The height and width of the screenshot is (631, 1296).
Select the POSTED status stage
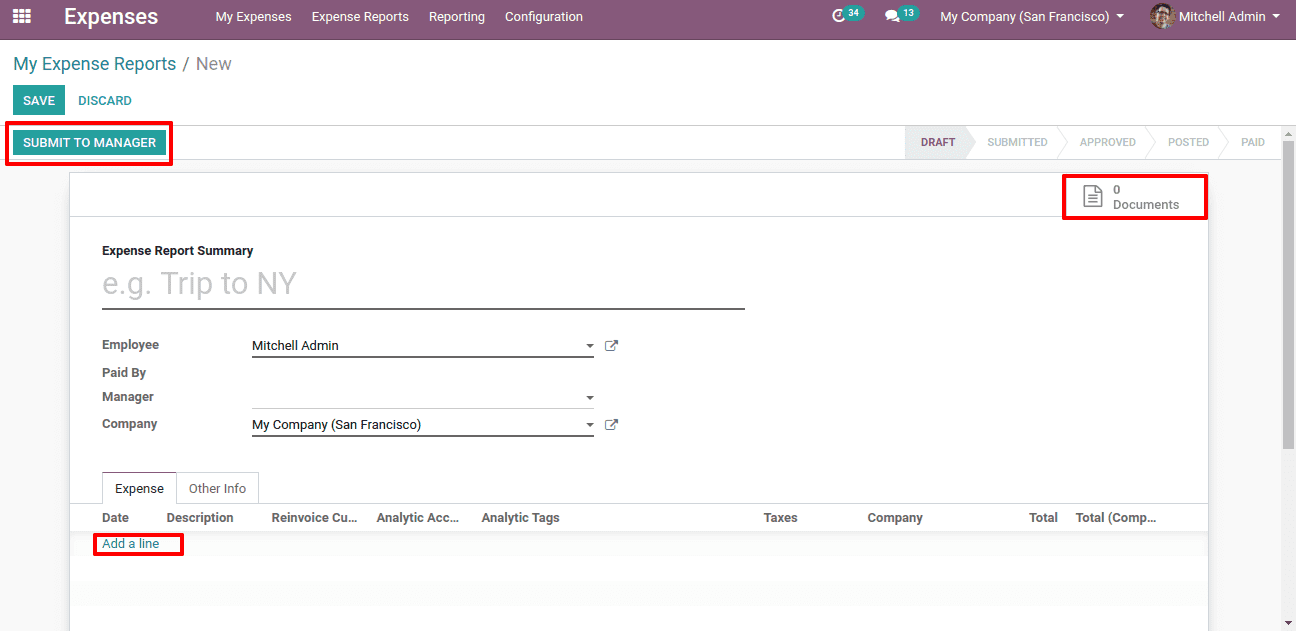(1188, 142)
